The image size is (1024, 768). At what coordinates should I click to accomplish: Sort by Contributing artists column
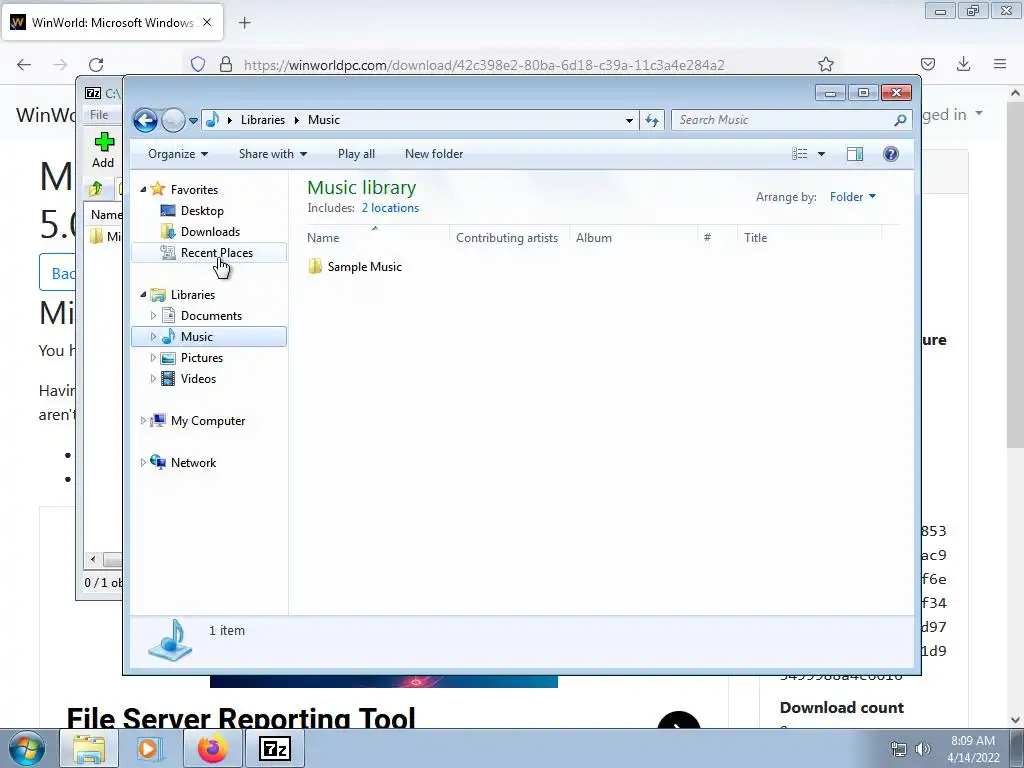pos(509,238)
